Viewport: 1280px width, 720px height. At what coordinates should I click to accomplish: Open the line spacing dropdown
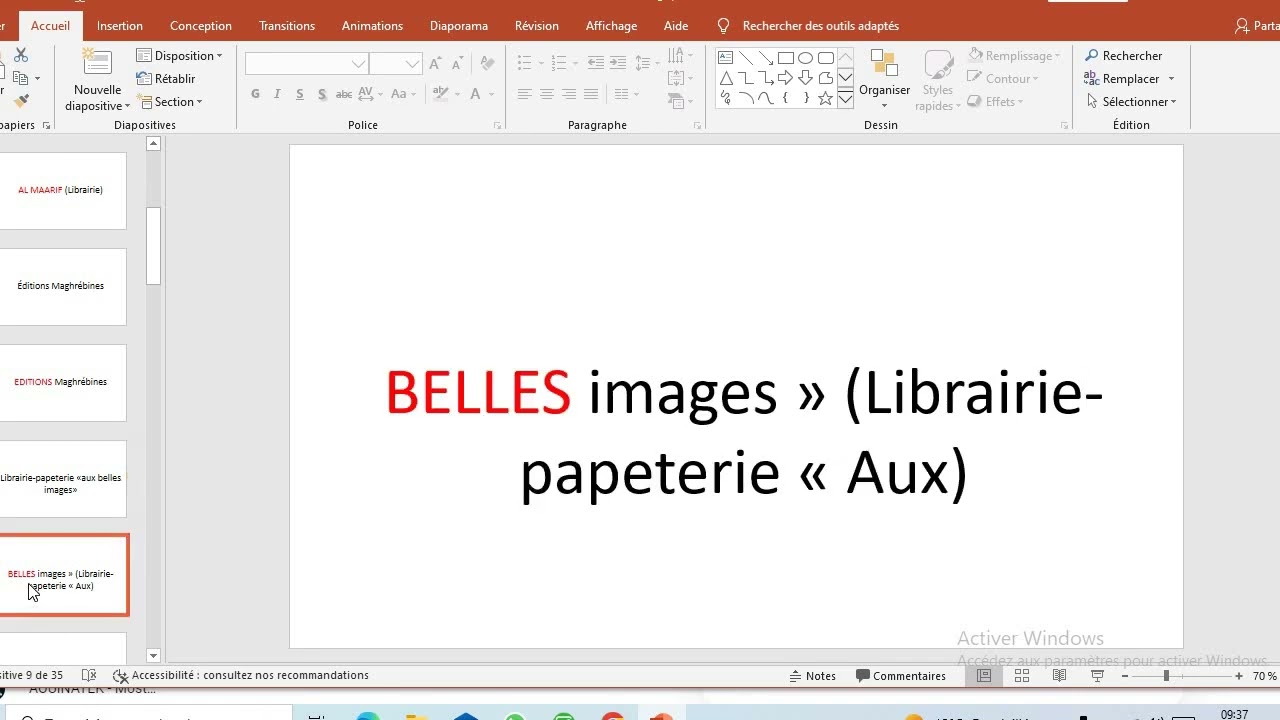pyautogui.click(x=648, y=63)
